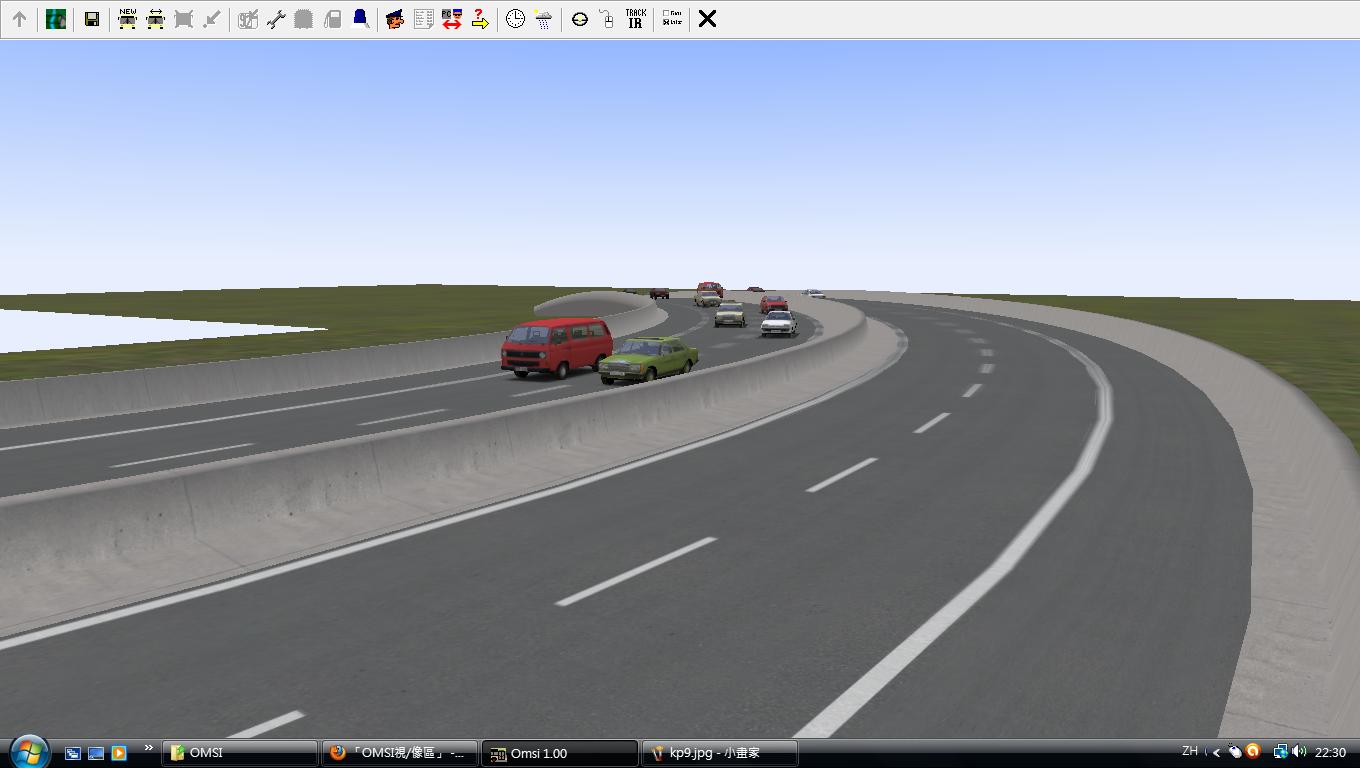Click the blue bell icon
The image size is (1360, 768).
pos(360,19)
